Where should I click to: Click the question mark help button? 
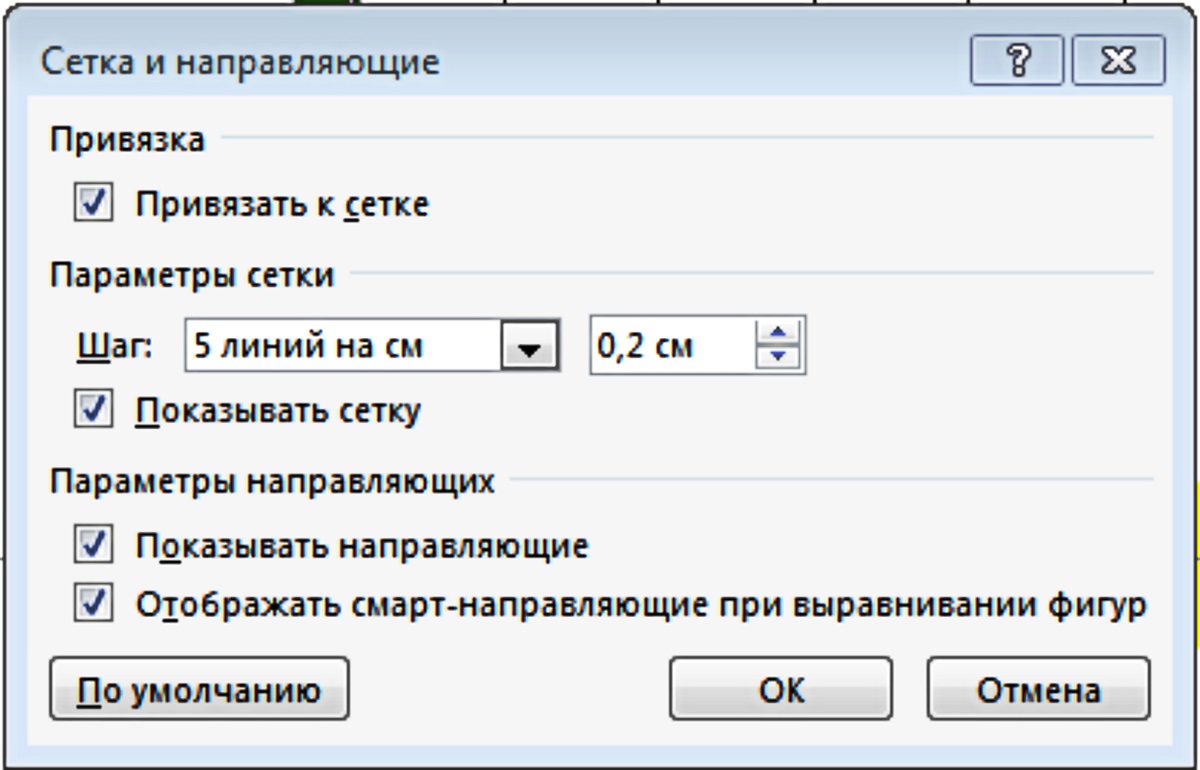1017,63
